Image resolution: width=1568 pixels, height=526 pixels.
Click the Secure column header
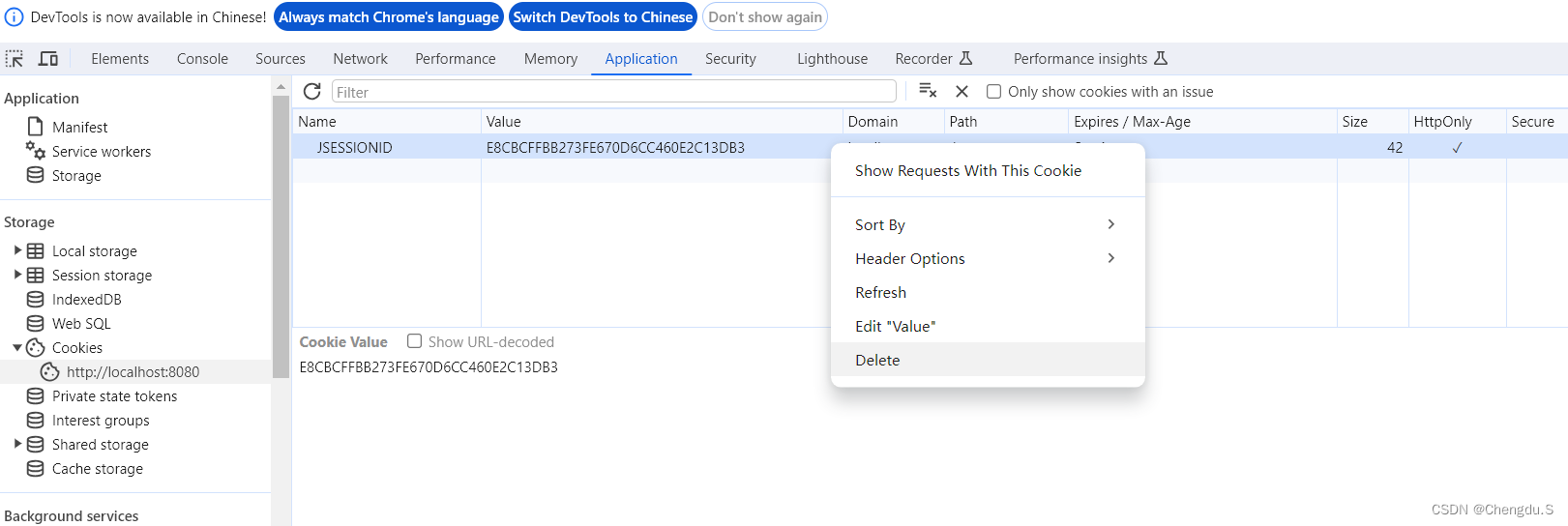click(x=1537, y=122)
